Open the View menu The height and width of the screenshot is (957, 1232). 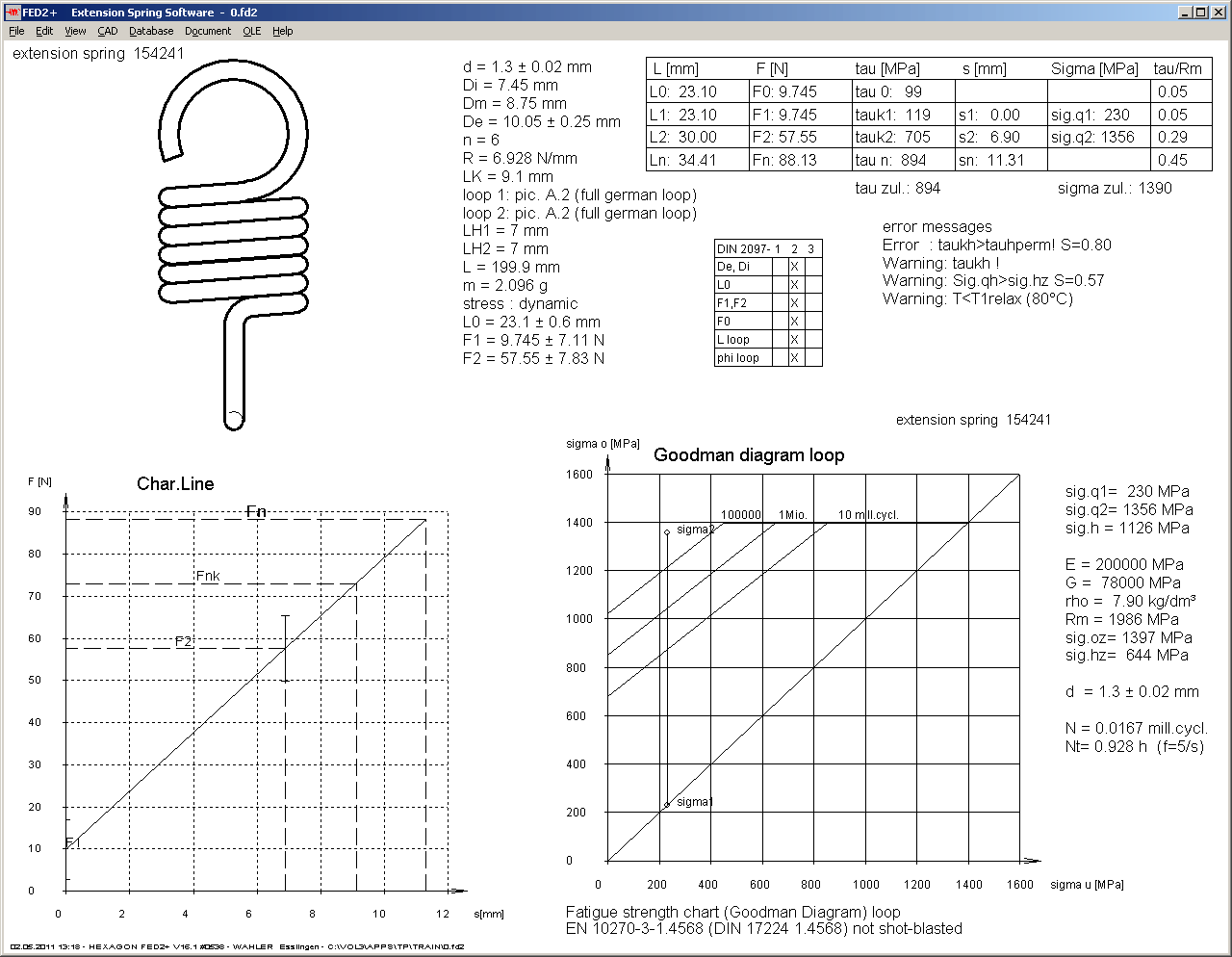click(x=75, y=31)
